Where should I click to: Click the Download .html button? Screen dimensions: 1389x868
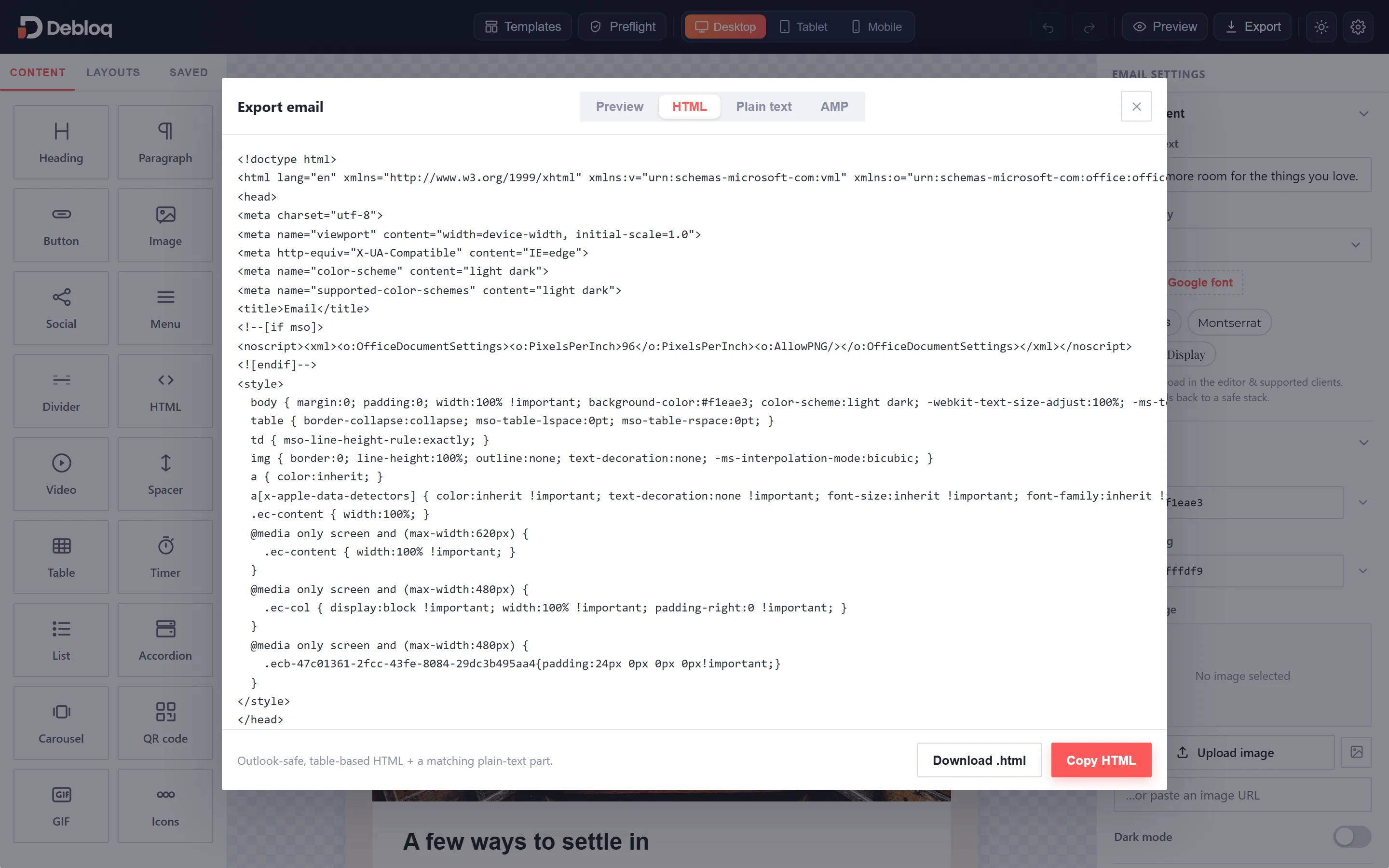tap(979, 760)
